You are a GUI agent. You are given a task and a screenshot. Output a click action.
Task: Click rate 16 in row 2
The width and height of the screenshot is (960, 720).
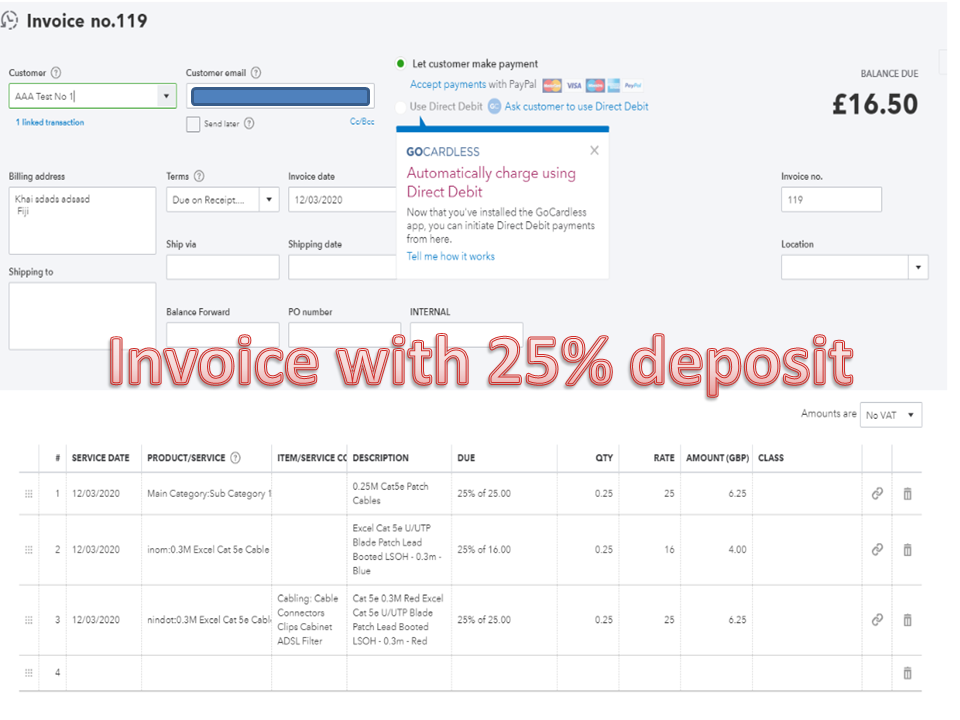[669, 550]
